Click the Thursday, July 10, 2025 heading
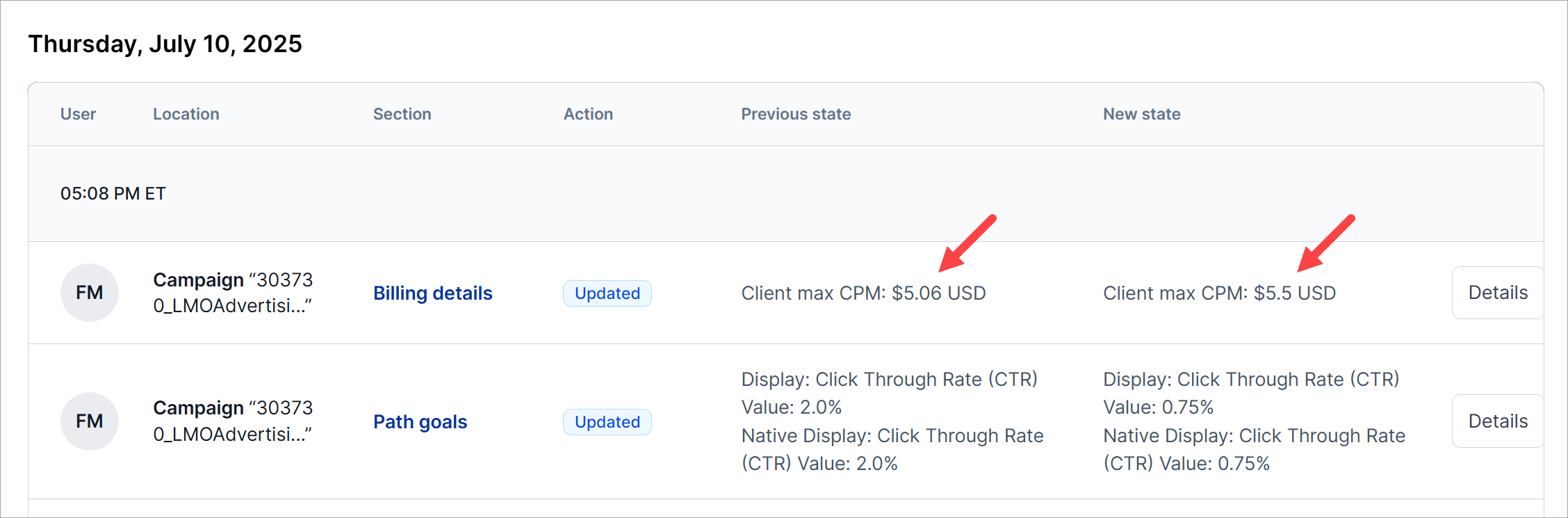This screenshot has height=518, width=1568. pyautogui.click(x=165, y=44)
